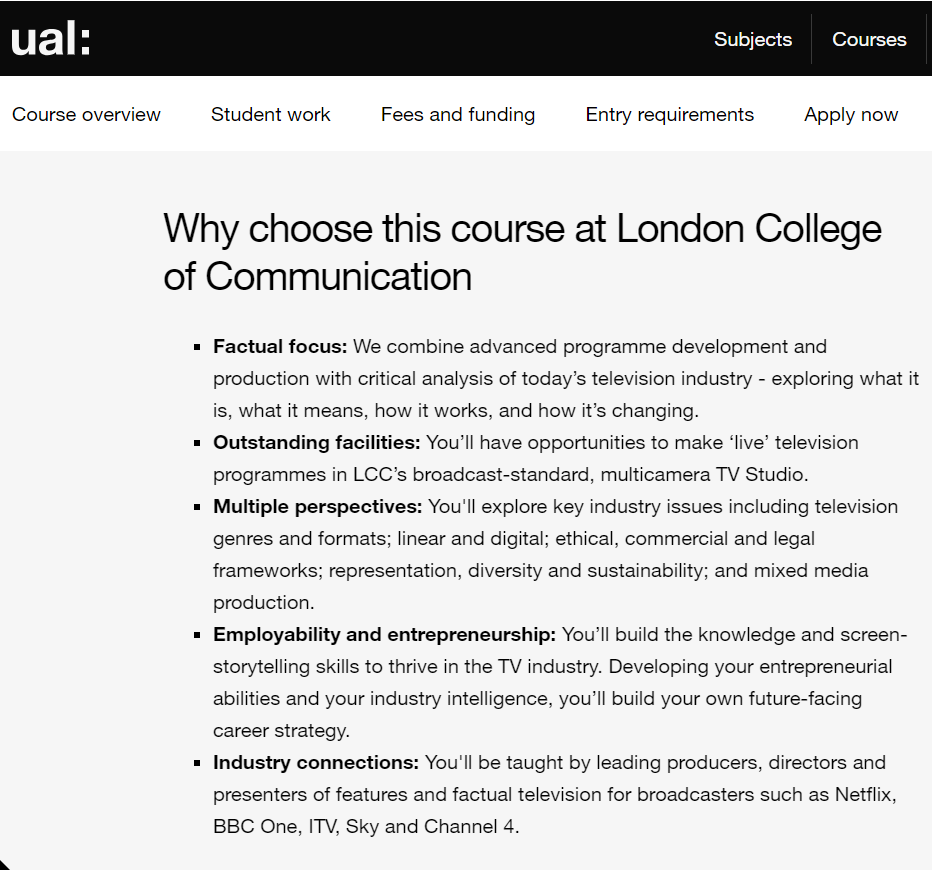Image resolution: width=932 pixels, height=870 pixels.
Task: Click the bullet marker beside Factual focus
Action: pos(197,347)
